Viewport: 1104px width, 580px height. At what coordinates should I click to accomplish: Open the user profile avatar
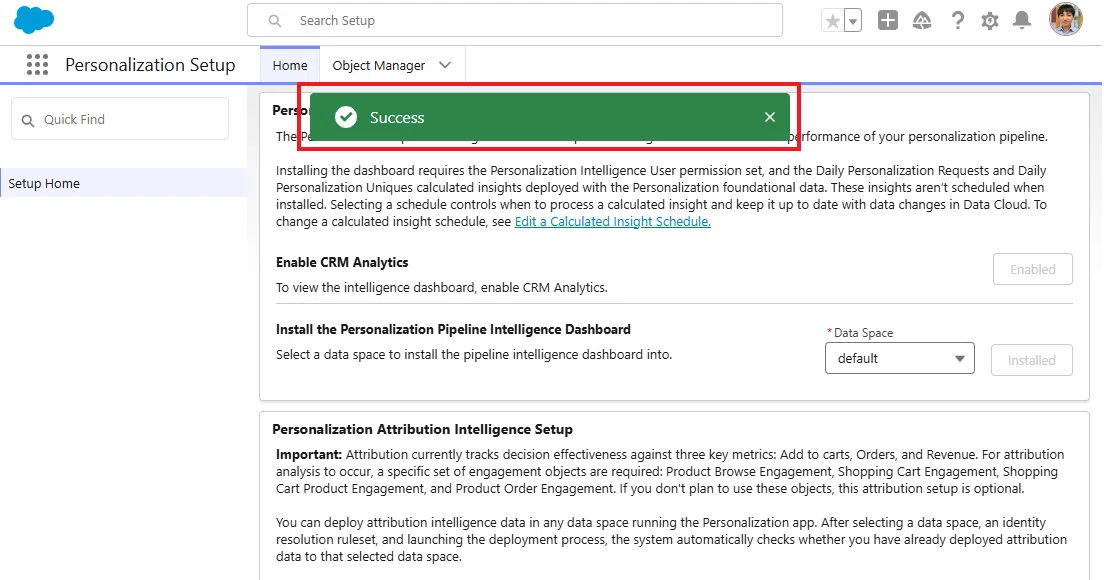click(x=1065, y=20)
